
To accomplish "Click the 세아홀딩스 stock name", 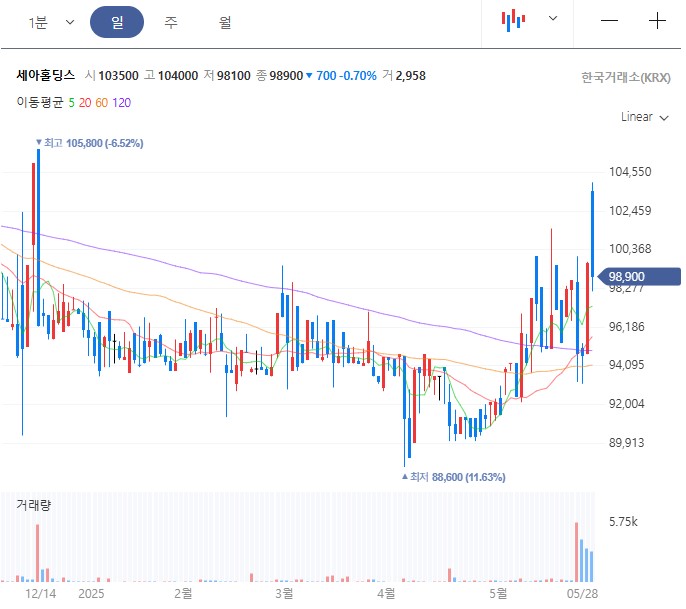I will [46, 76].
